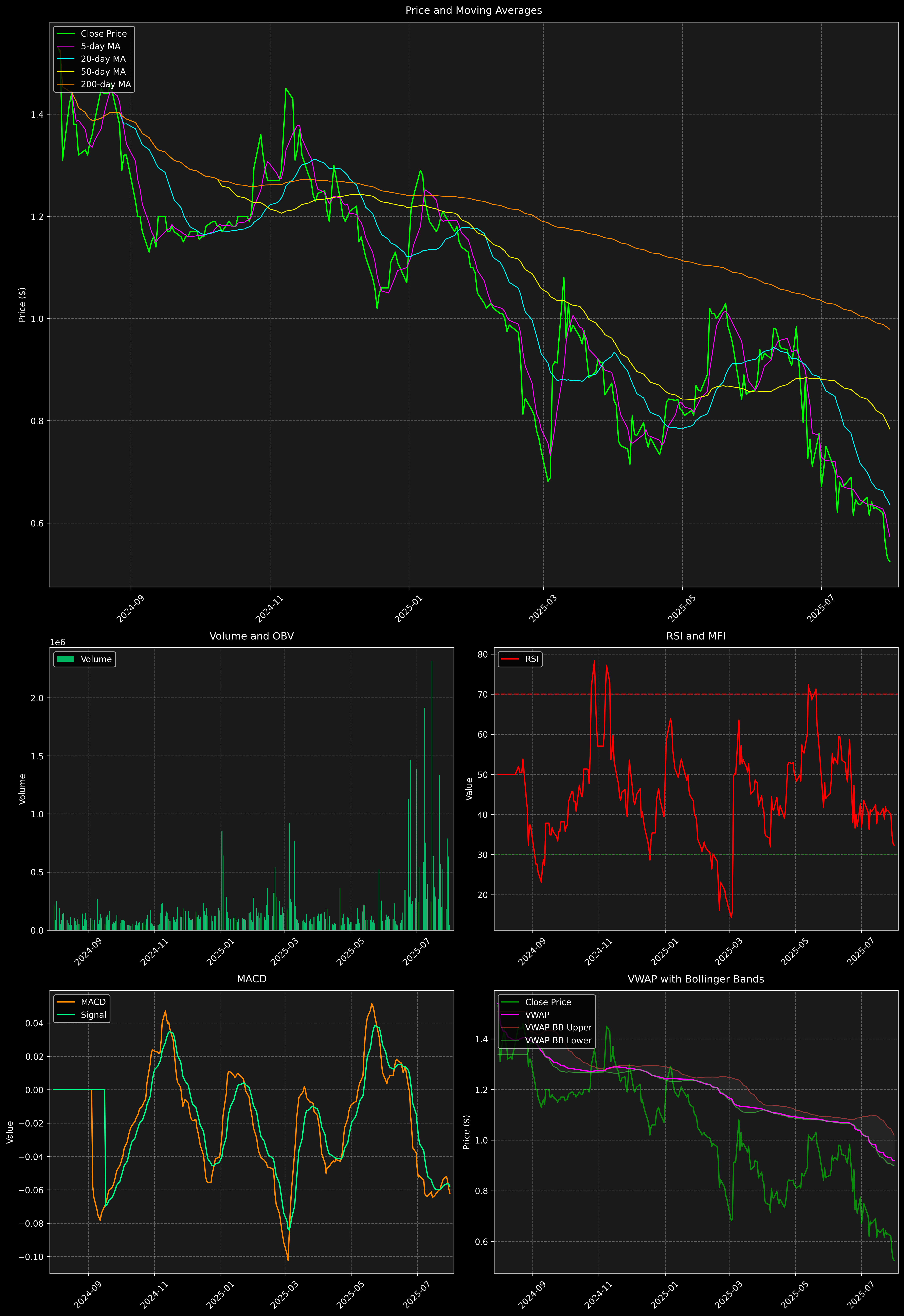Screen dimensions: 904x1316
Task: Select the 'Volume' legend entry
Action: click(96, 659)
